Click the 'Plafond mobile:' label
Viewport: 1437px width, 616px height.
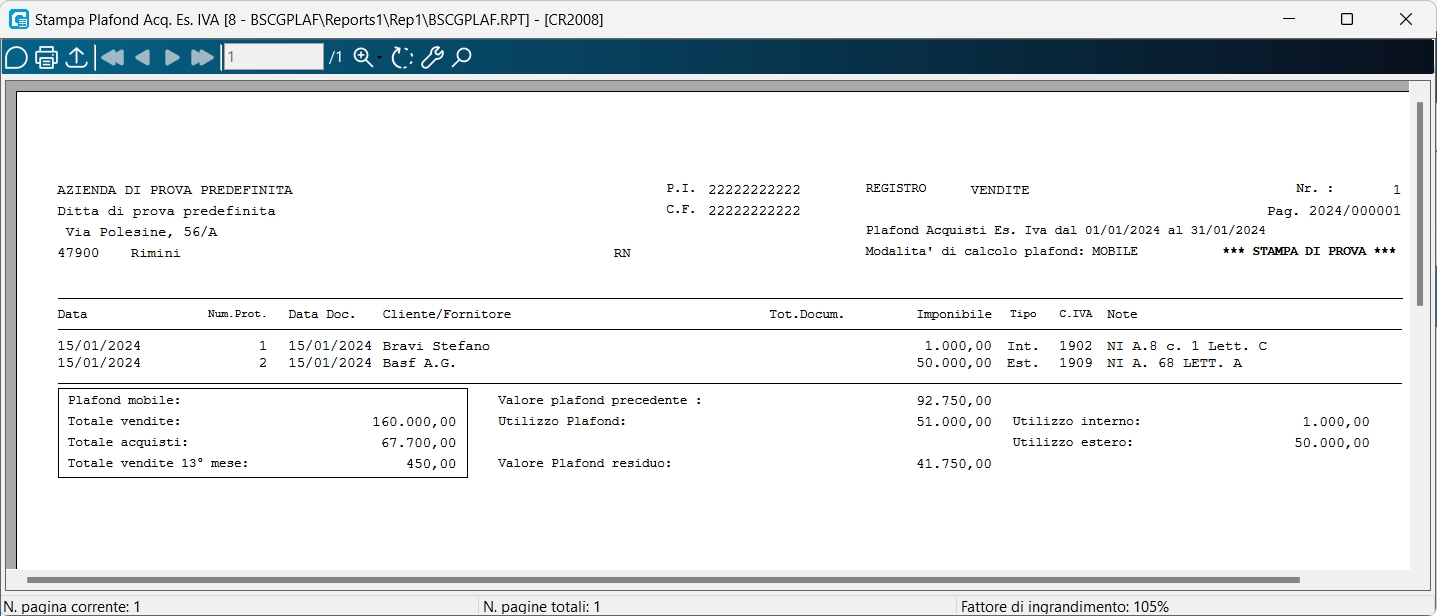(124, 400)
